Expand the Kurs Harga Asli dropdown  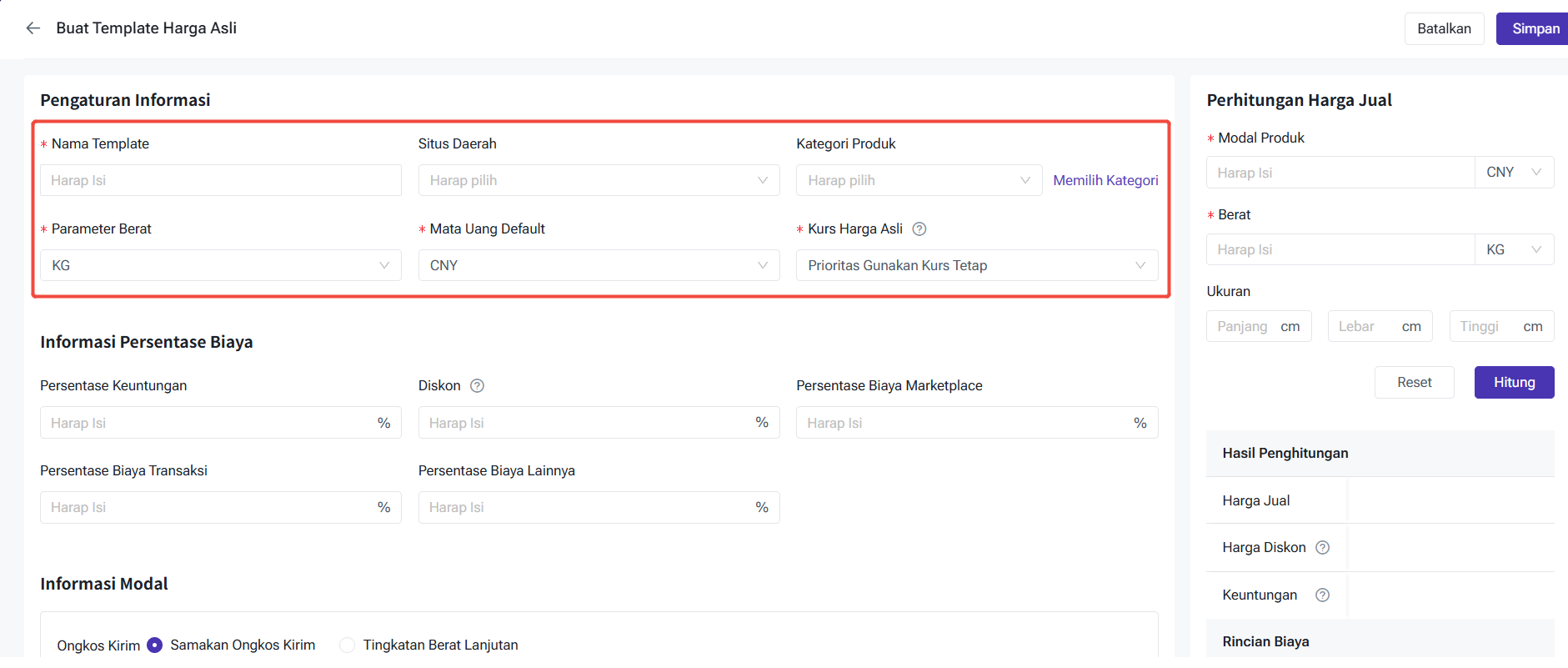[976, 265]
